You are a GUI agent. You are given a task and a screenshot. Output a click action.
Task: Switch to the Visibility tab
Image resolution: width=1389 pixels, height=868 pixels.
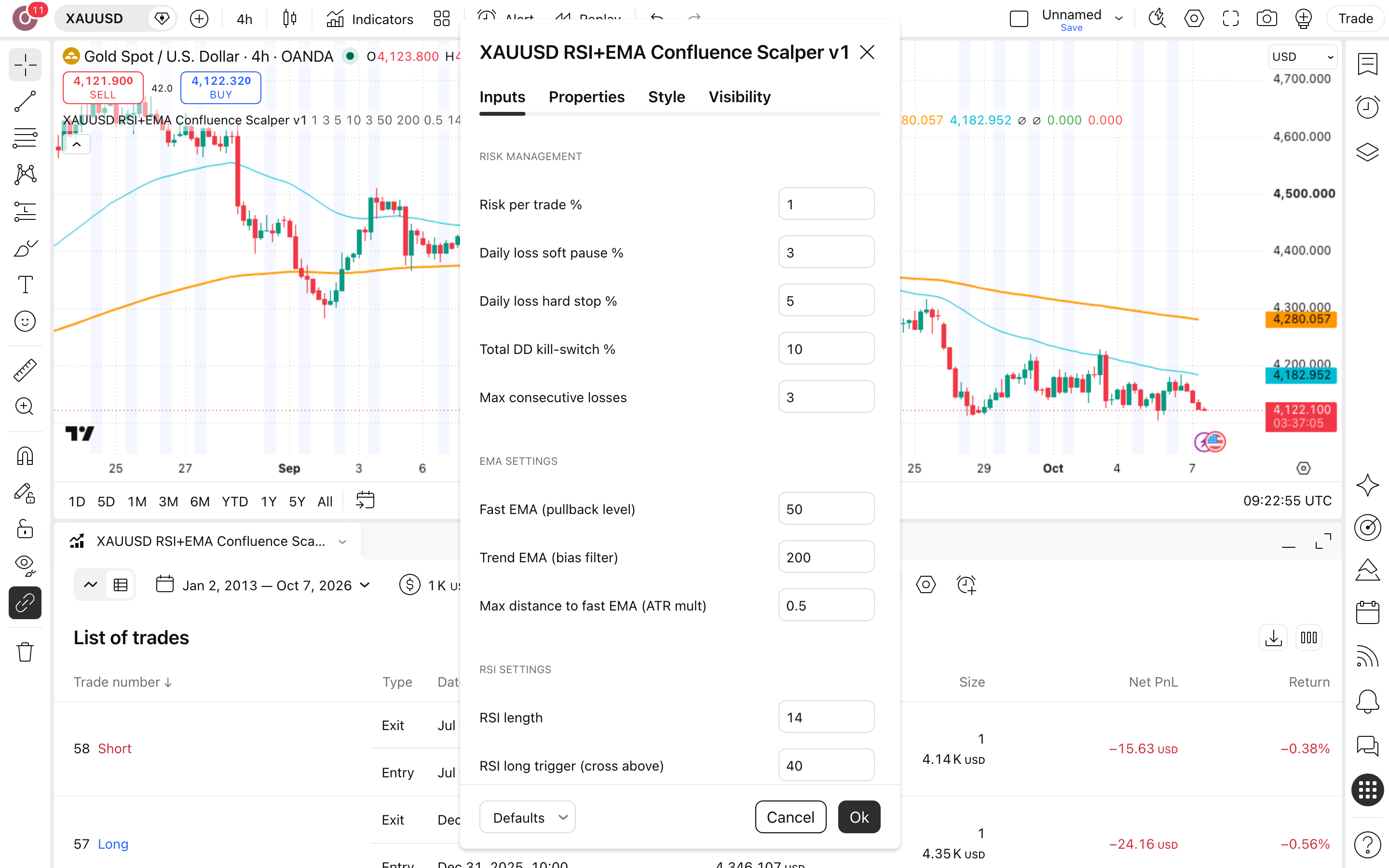739,97
